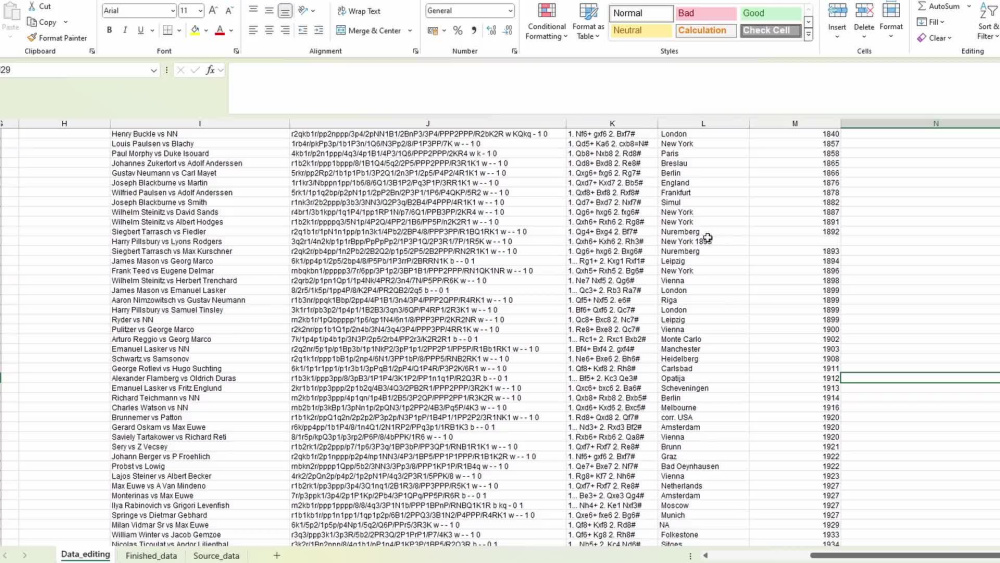Screen dimensions: 1000x563
Task: Click Sort & Filter
Action: pos(989,22)
